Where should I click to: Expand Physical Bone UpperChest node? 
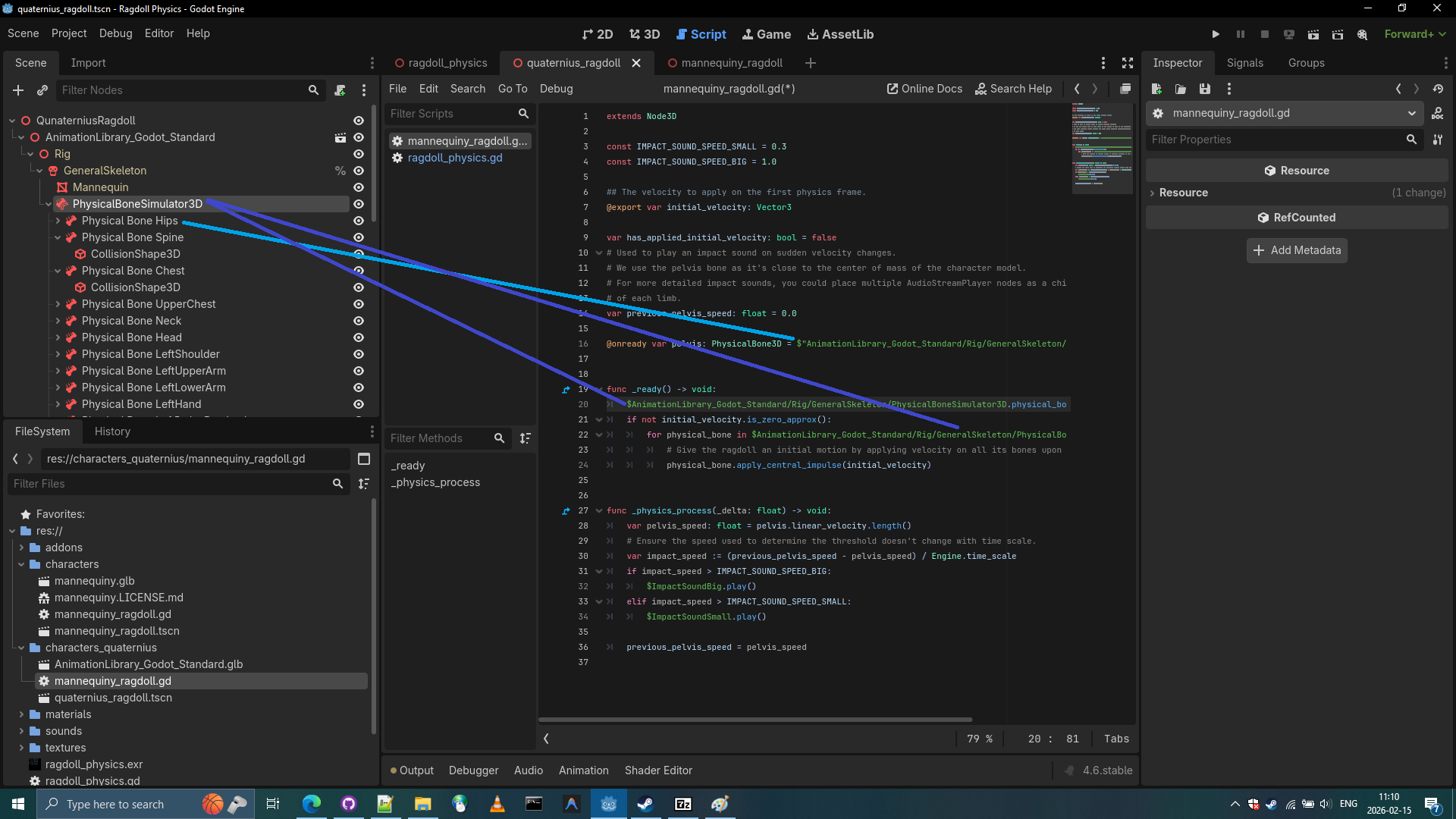(x=58, y=304)
